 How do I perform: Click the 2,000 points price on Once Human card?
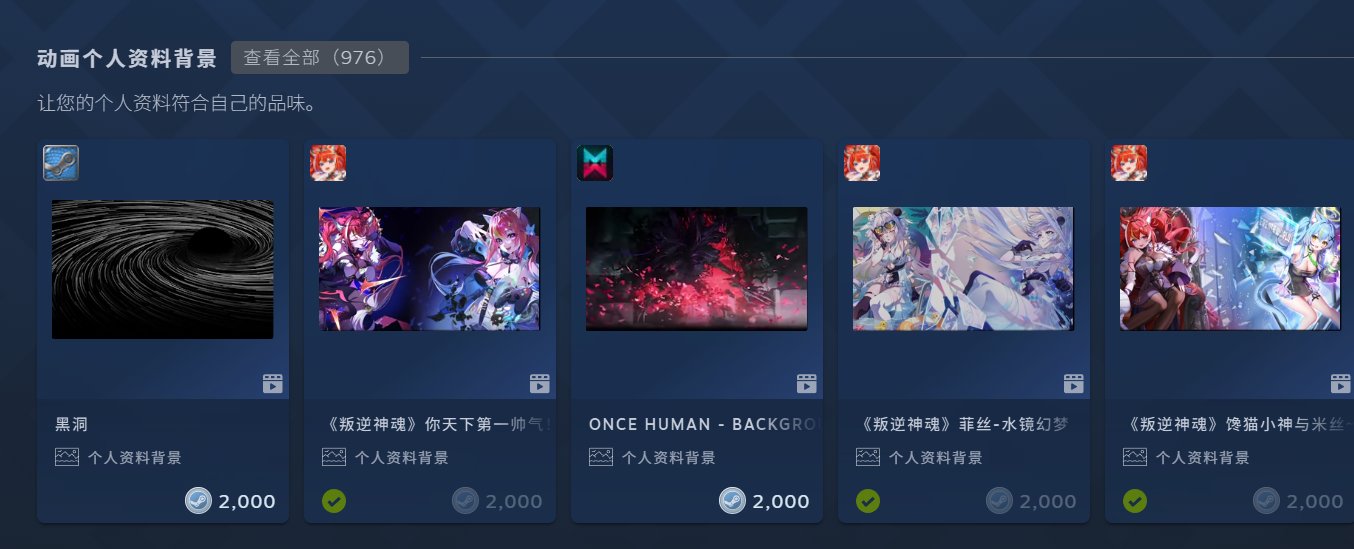click(x=781, y=501)
